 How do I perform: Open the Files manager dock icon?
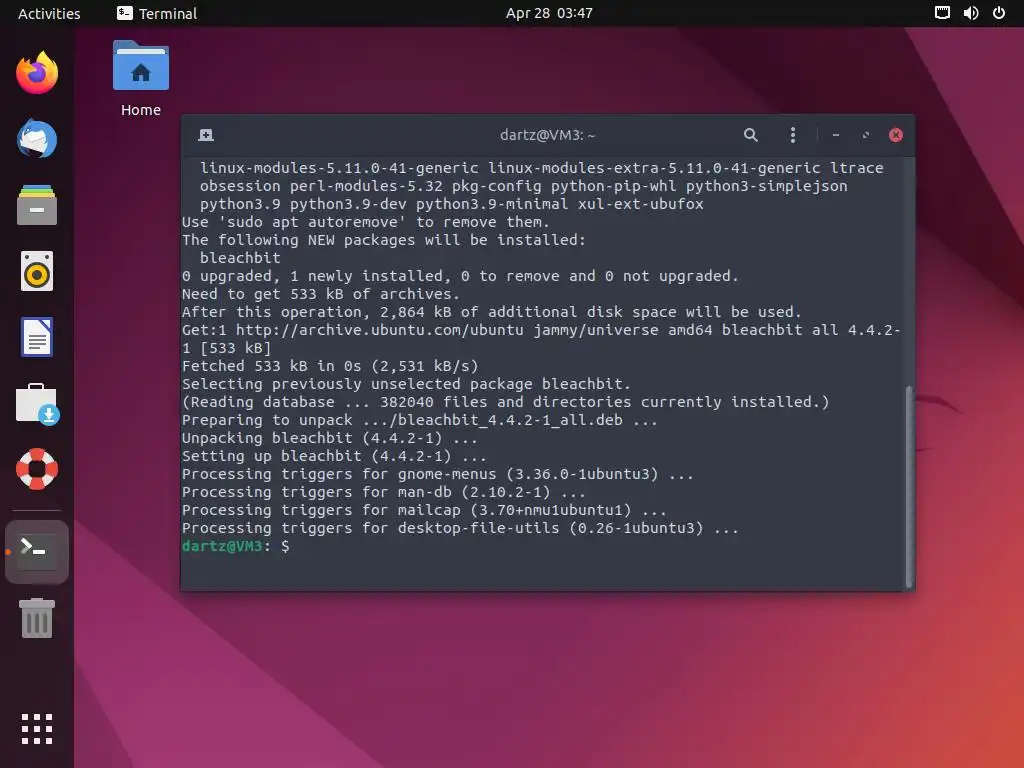(37, 205)
